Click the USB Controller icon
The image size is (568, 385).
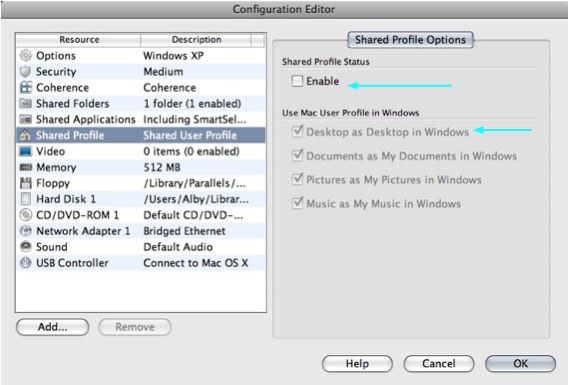tap(26, 263)
